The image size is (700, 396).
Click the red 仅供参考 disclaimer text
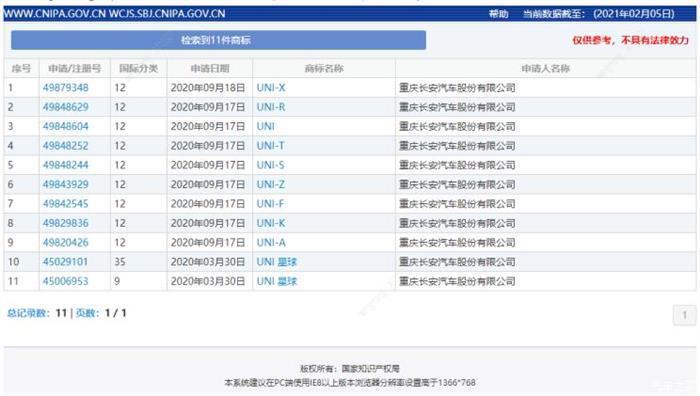coord(630,40)
